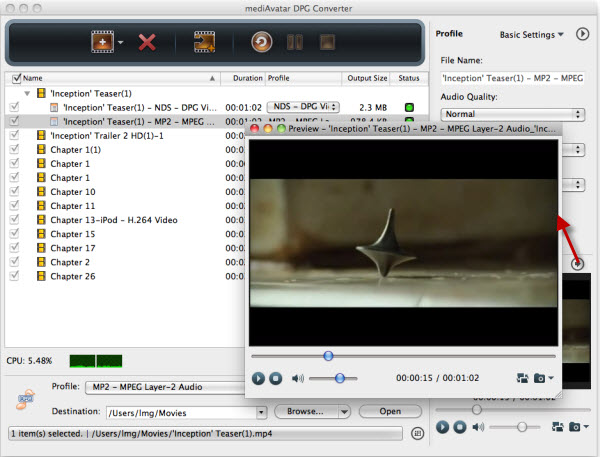Viewport: 600px width, 457px height.
Task: Click the green CPU usage graph
Action: [x=96, y=361]
